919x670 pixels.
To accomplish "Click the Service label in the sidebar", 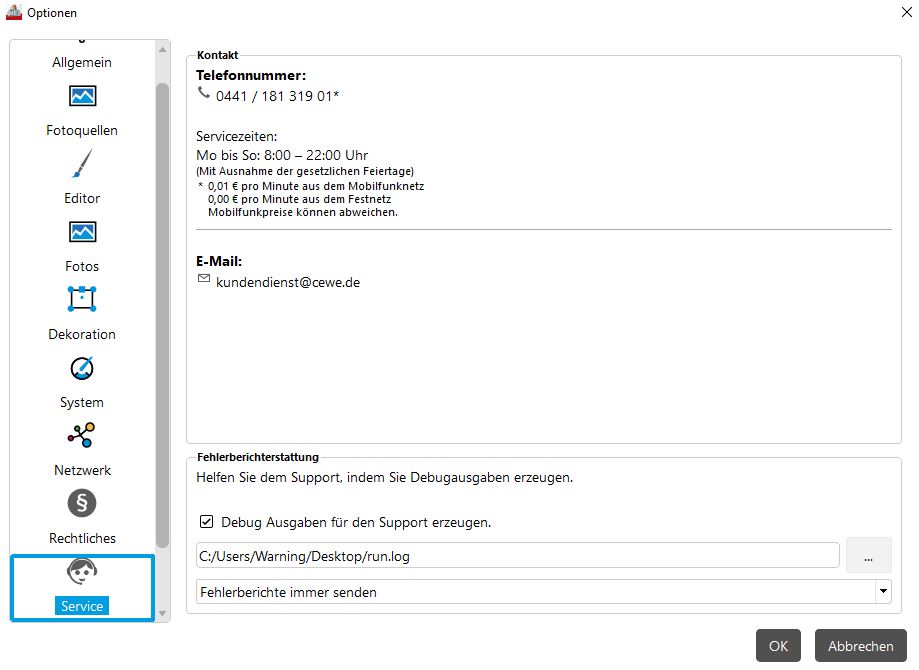I will tap(82, 606).
